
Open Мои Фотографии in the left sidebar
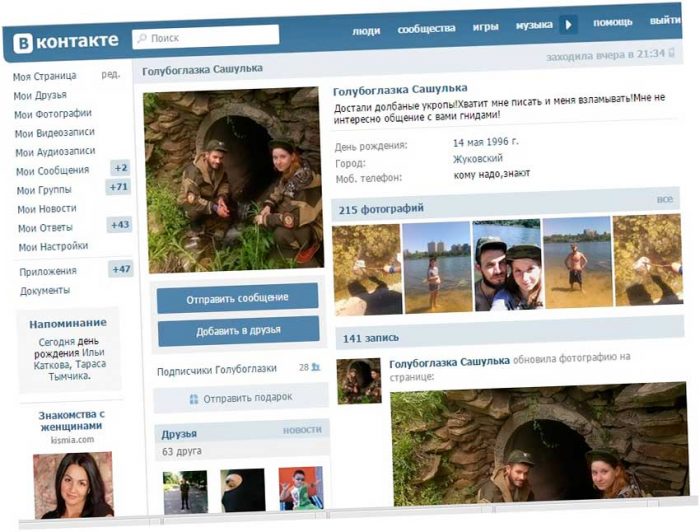click(53, 114)
